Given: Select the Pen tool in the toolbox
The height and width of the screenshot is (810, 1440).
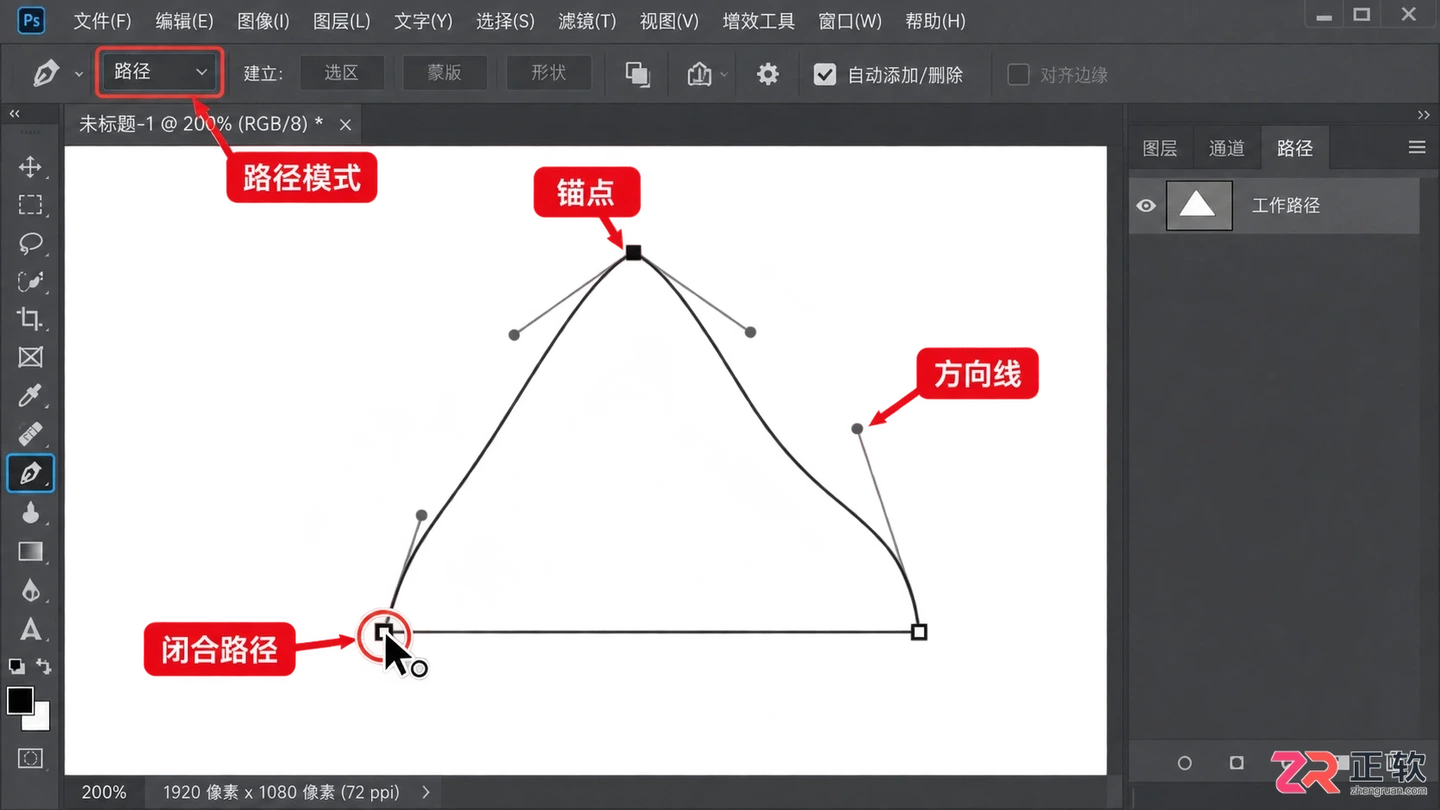Looking at the screenshot, I should point(30,473).
